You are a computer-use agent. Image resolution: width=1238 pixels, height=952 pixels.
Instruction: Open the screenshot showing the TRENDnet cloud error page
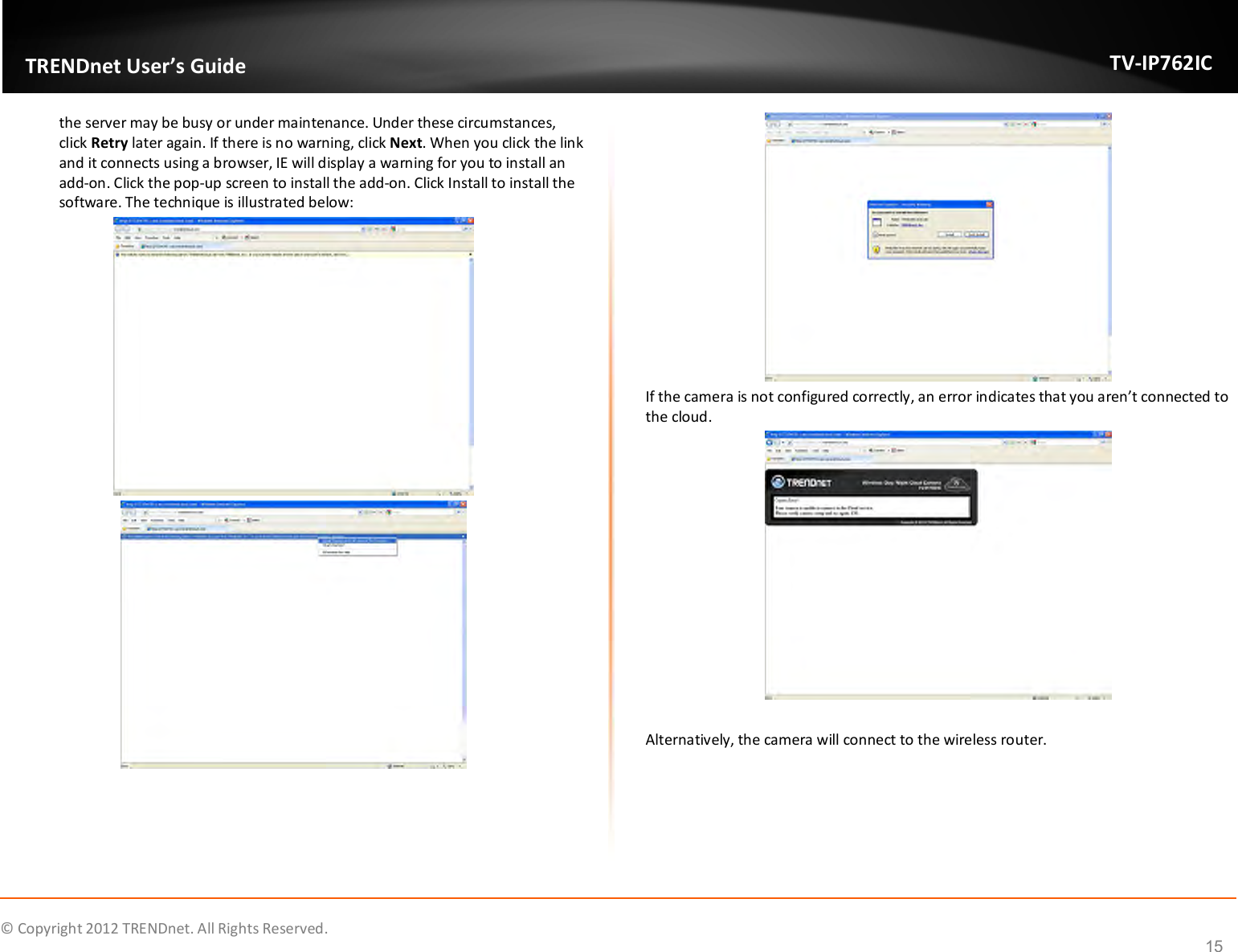pyautogui.click(x=938, y=566)
